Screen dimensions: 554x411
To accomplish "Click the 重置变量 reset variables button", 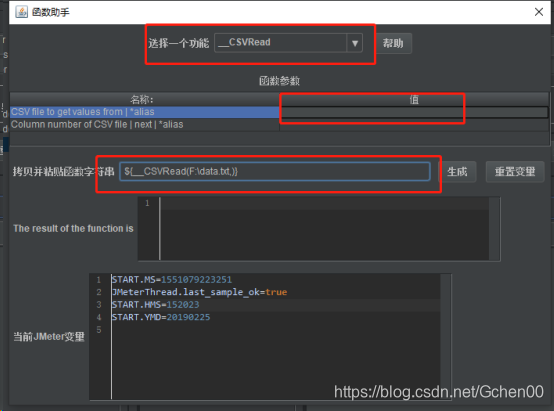I will 515,172.
